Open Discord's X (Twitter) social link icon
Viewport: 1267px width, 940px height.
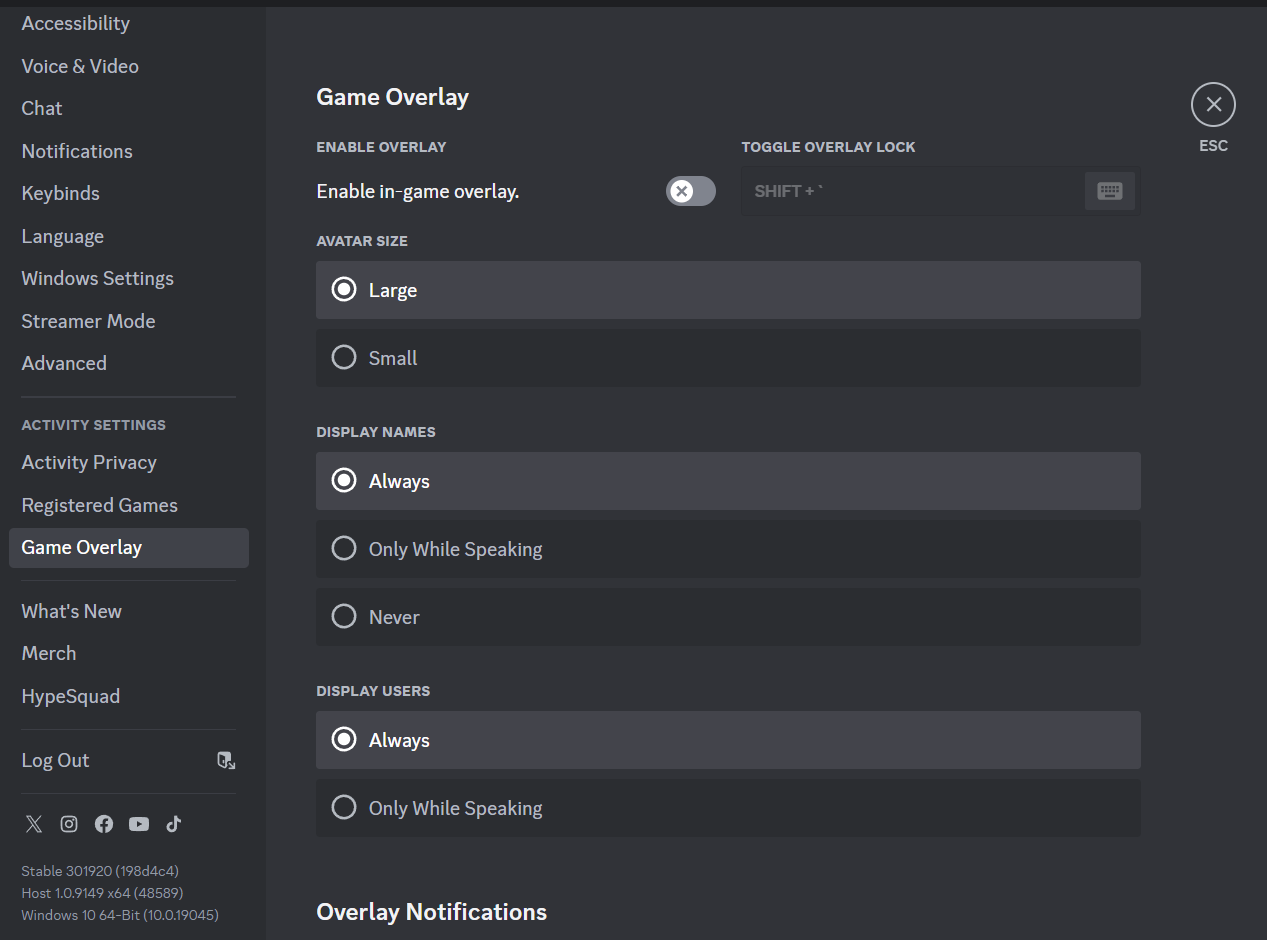[x=34, y=824]
